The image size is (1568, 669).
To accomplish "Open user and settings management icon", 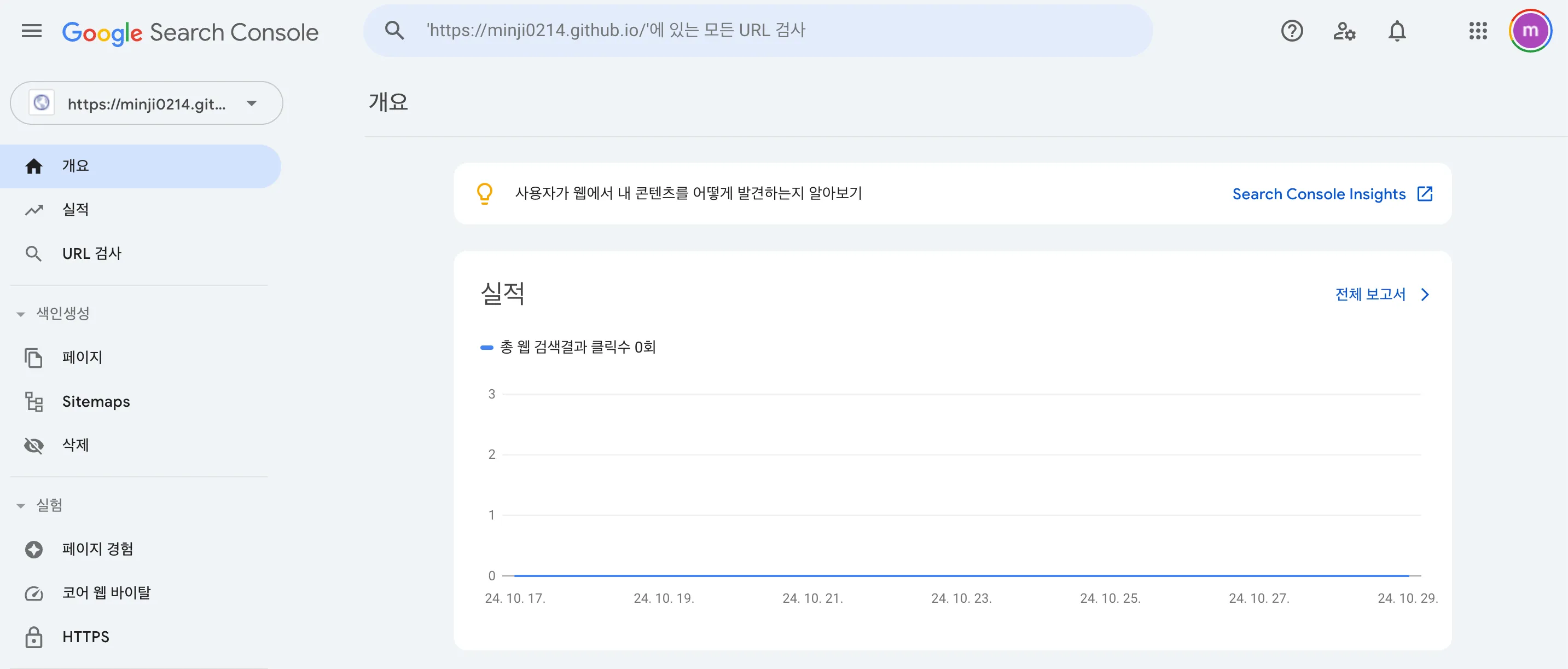I will [1344, 31].
